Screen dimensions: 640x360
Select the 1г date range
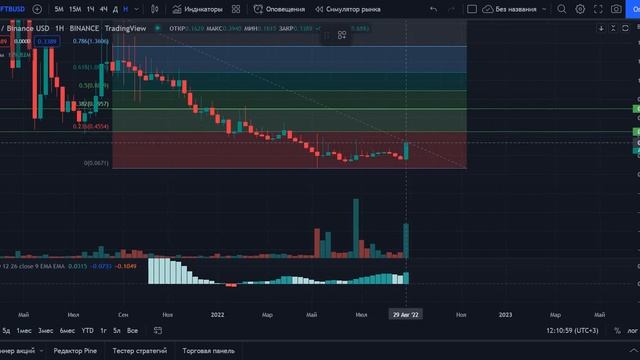pos(104,331)
